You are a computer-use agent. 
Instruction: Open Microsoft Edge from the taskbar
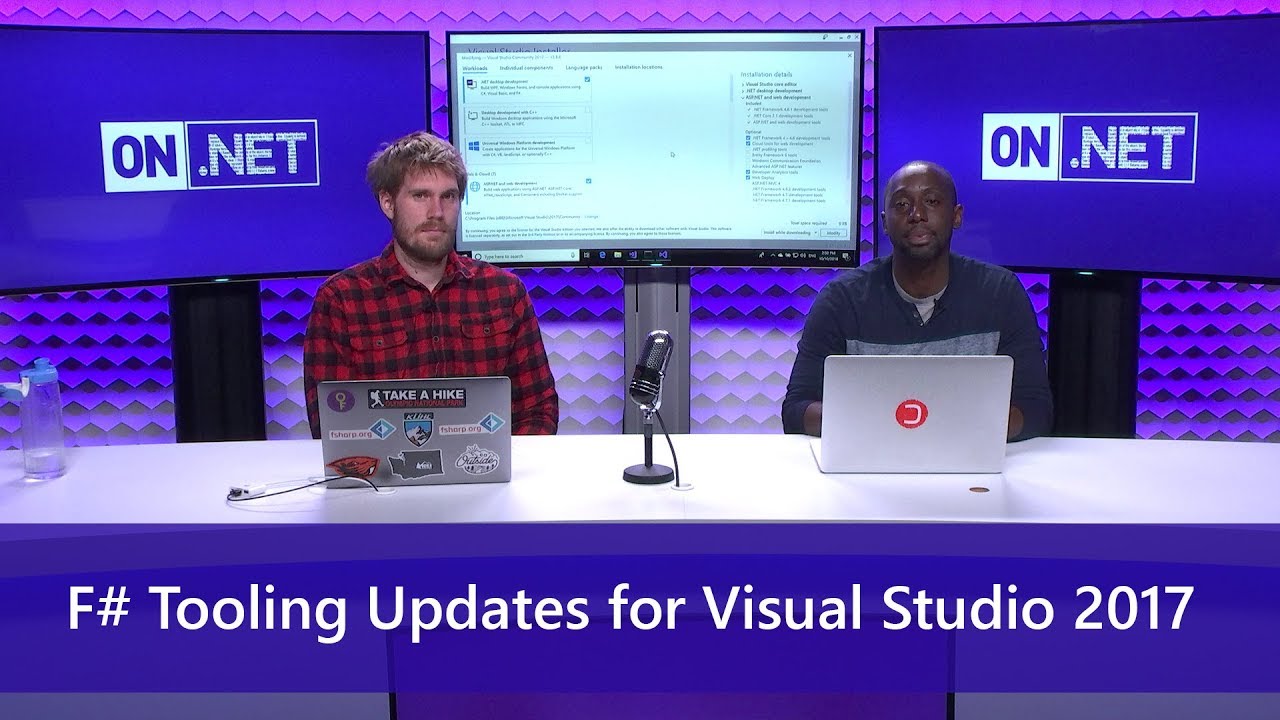pos(603,255)
